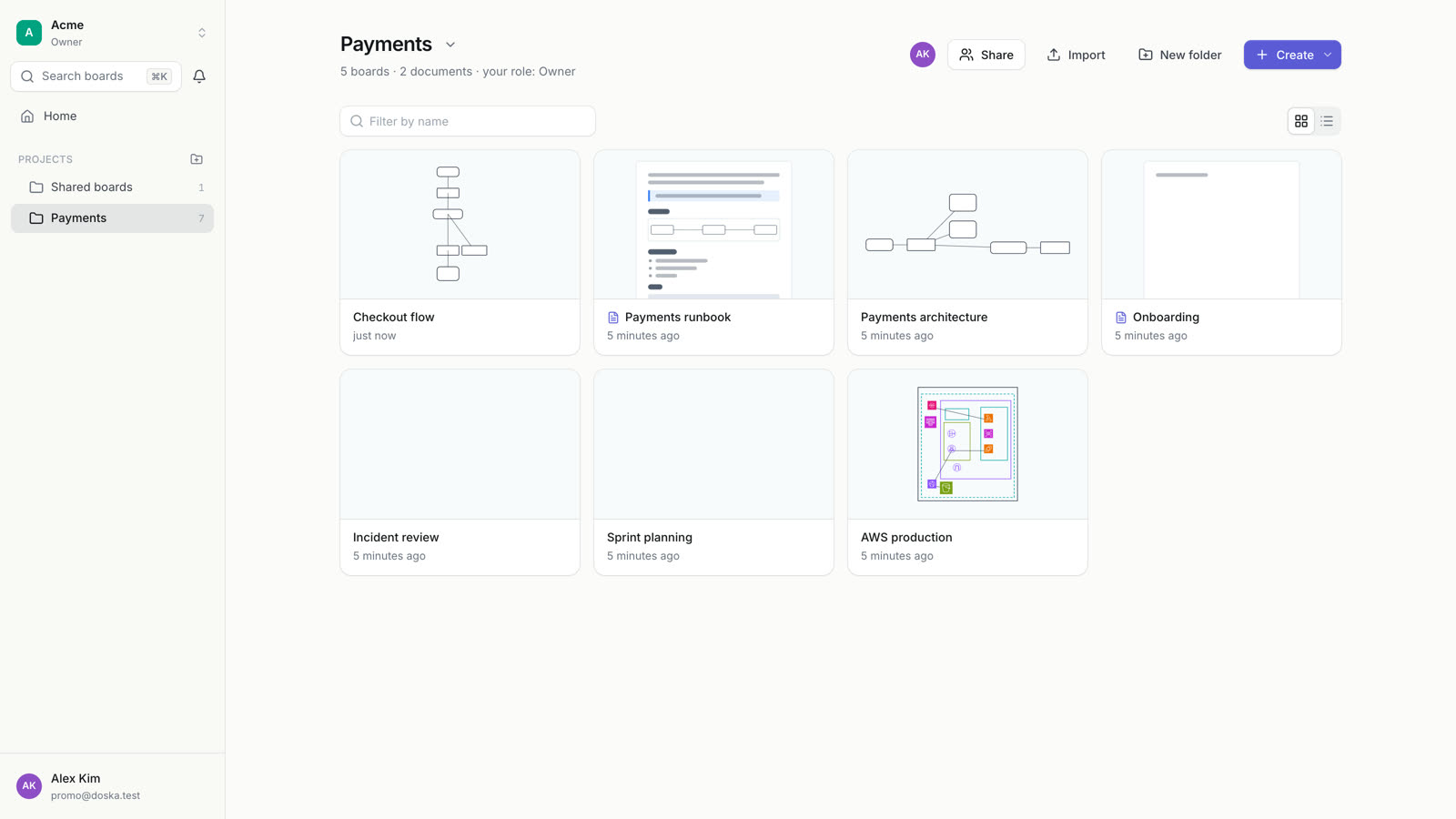Screen dimensions: 1456x819
Task: Go to Home in the sidebar
Action: coord(113,116)
